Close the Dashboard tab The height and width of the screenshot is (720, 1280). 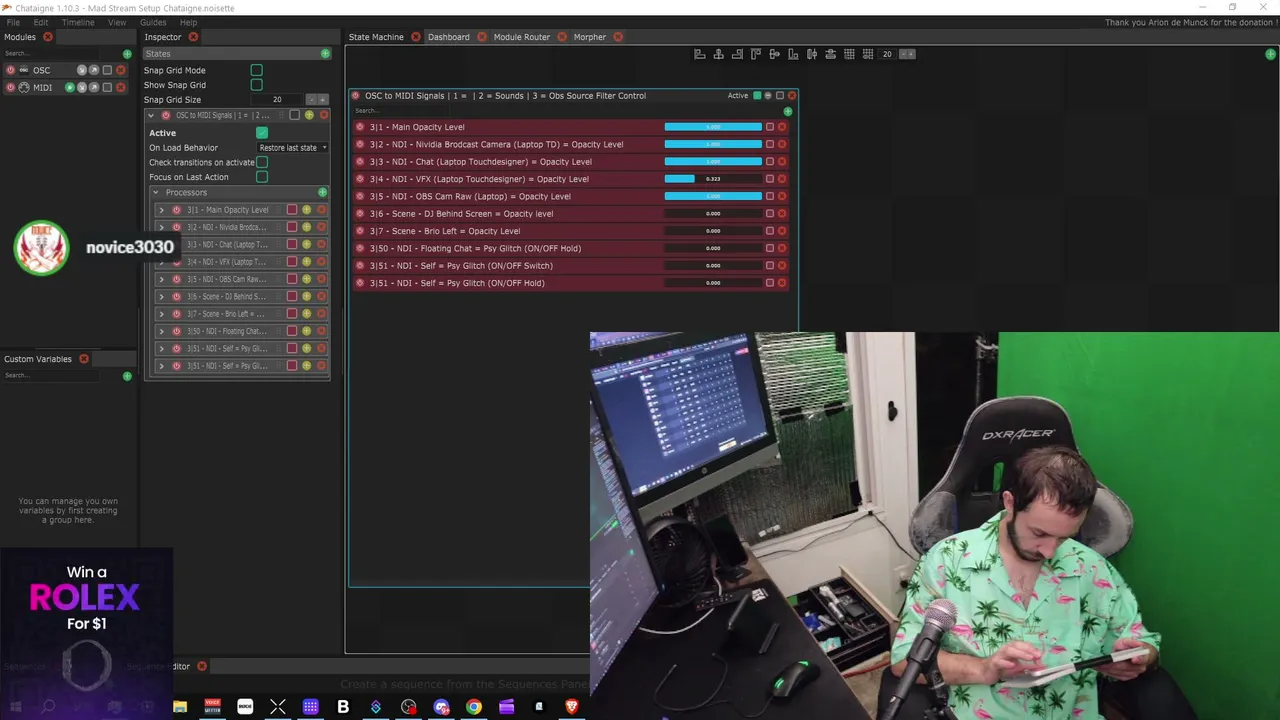pyautogui.click(x=482, y=37)
